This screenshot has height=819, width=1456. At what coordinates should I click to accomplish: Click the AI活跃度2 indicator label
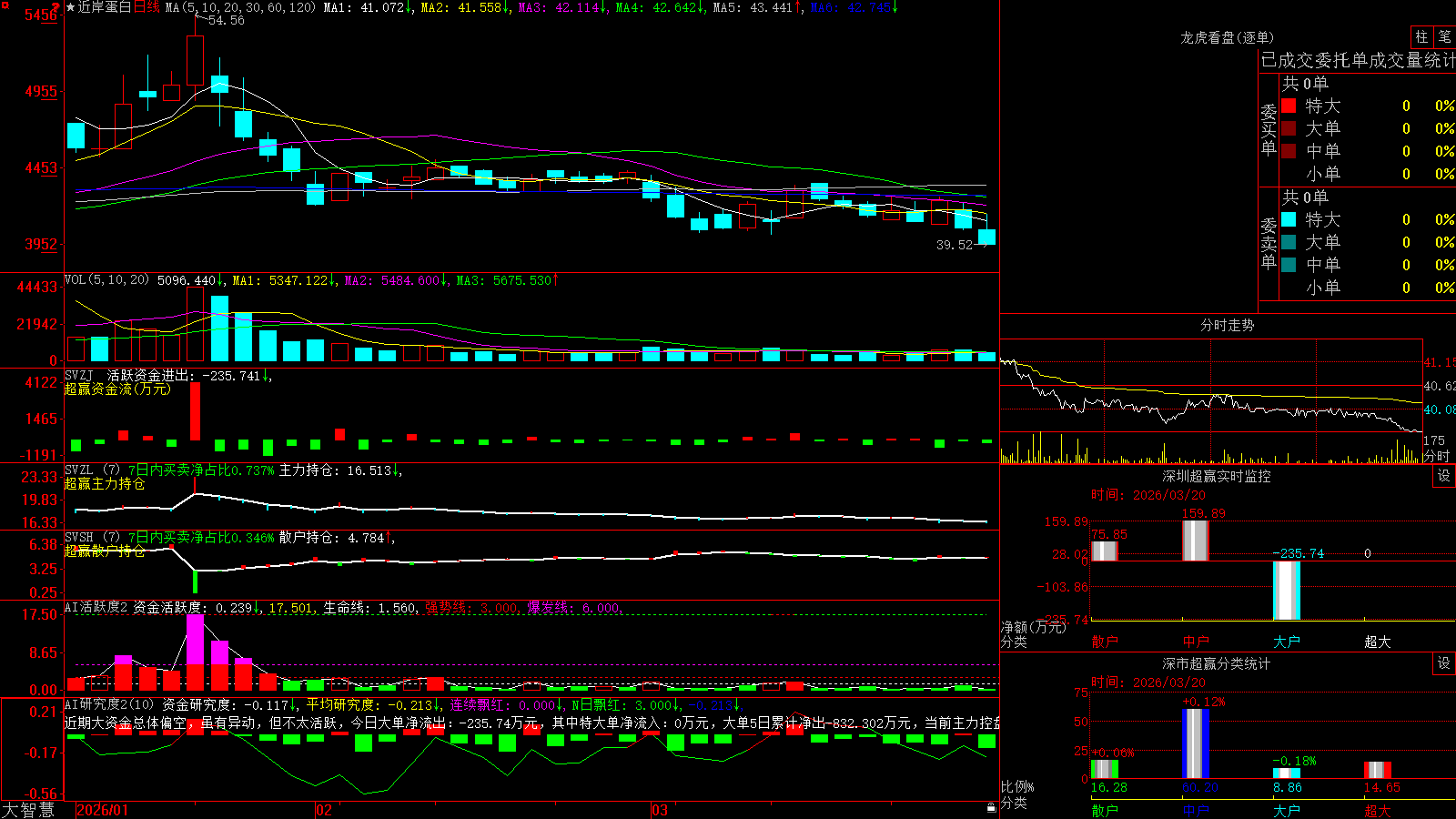96,607
